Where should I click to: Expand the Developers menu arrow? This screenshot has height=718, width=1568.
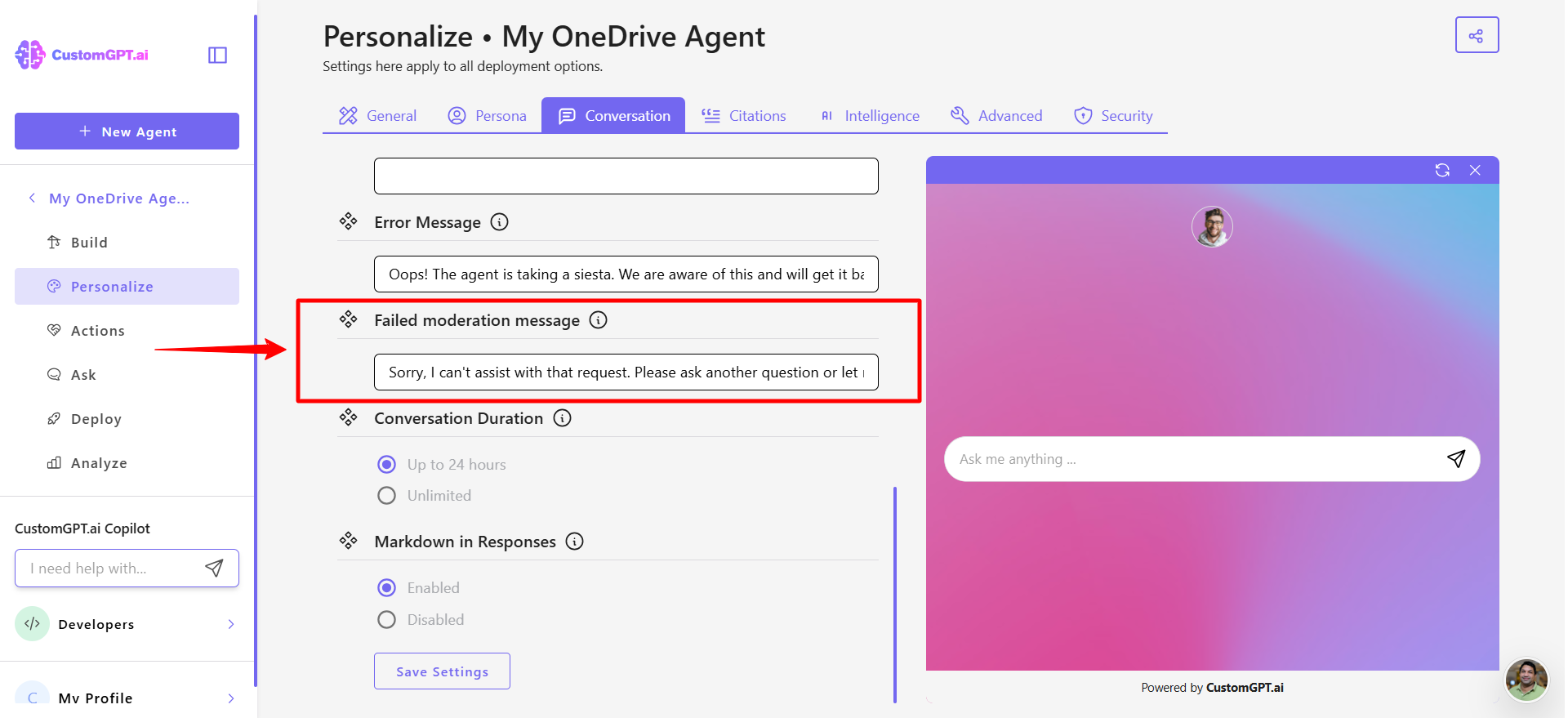pyautogui.click(x=231, y=624)
